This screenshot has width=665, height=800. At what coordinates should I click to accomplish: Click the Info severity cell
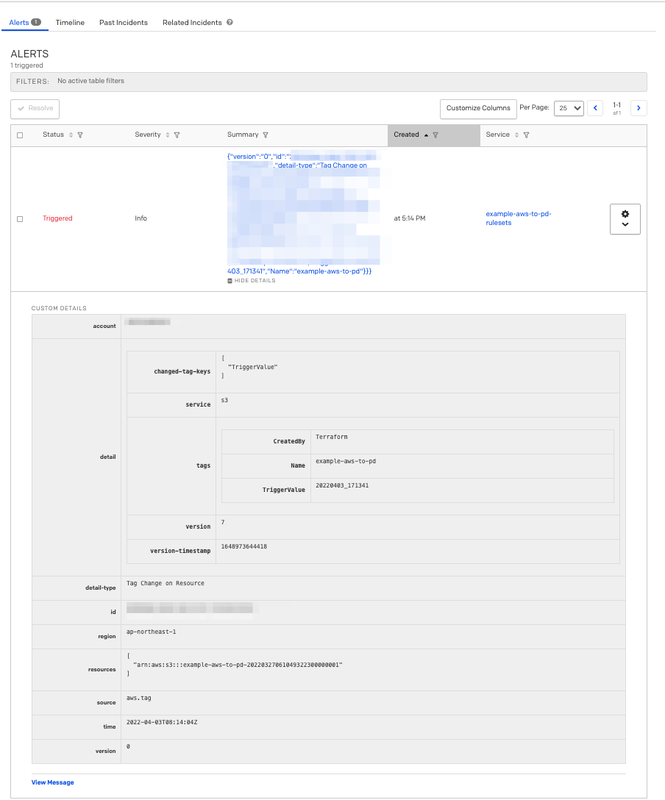(x=141, y=218)
